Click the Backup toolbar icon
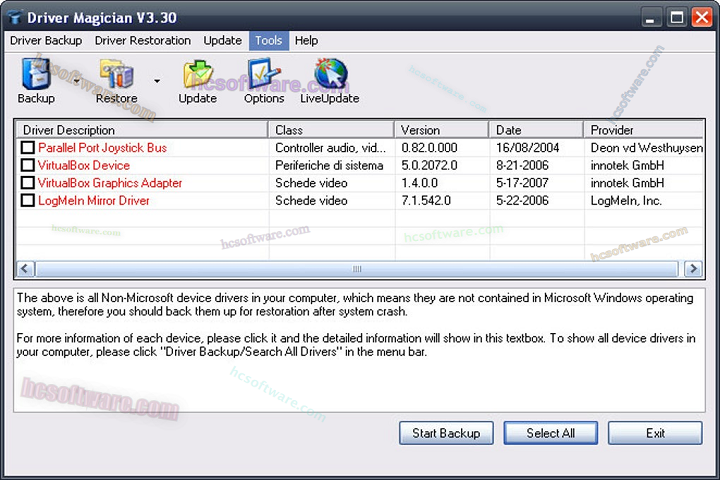 [36, 80]
